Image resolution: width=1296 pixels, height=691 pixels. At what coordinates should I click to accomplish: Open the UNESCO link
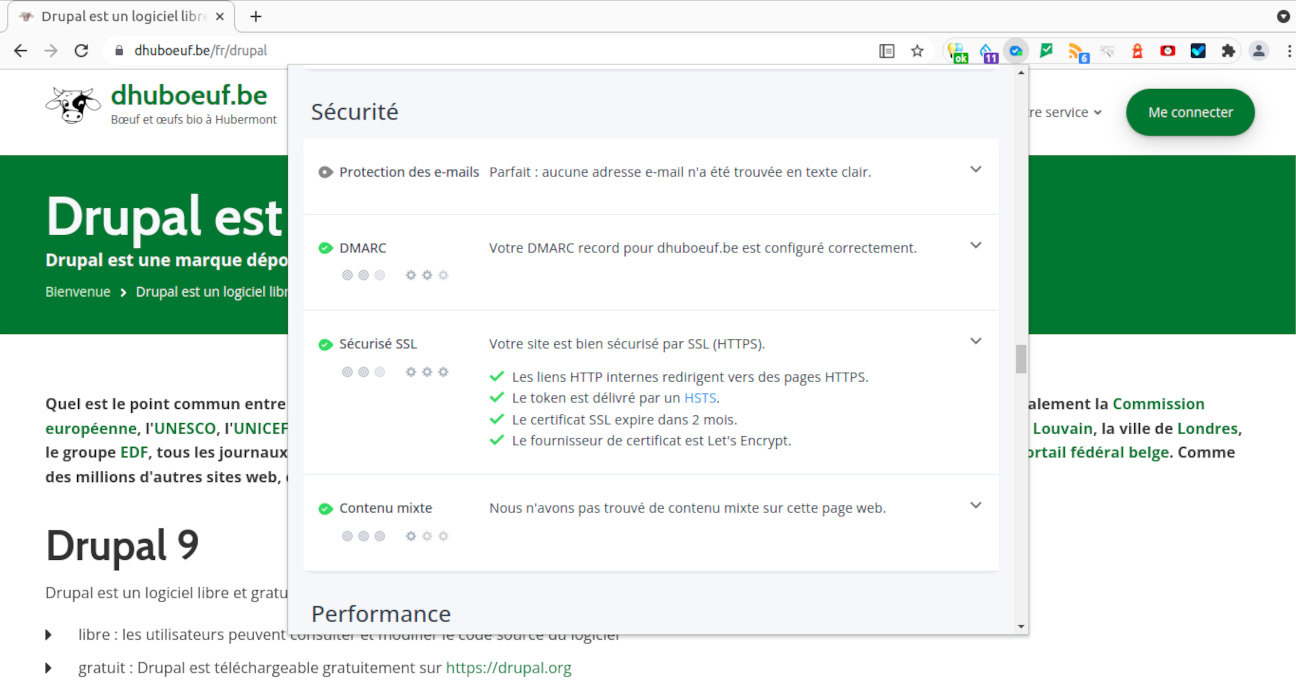(184, 428)
